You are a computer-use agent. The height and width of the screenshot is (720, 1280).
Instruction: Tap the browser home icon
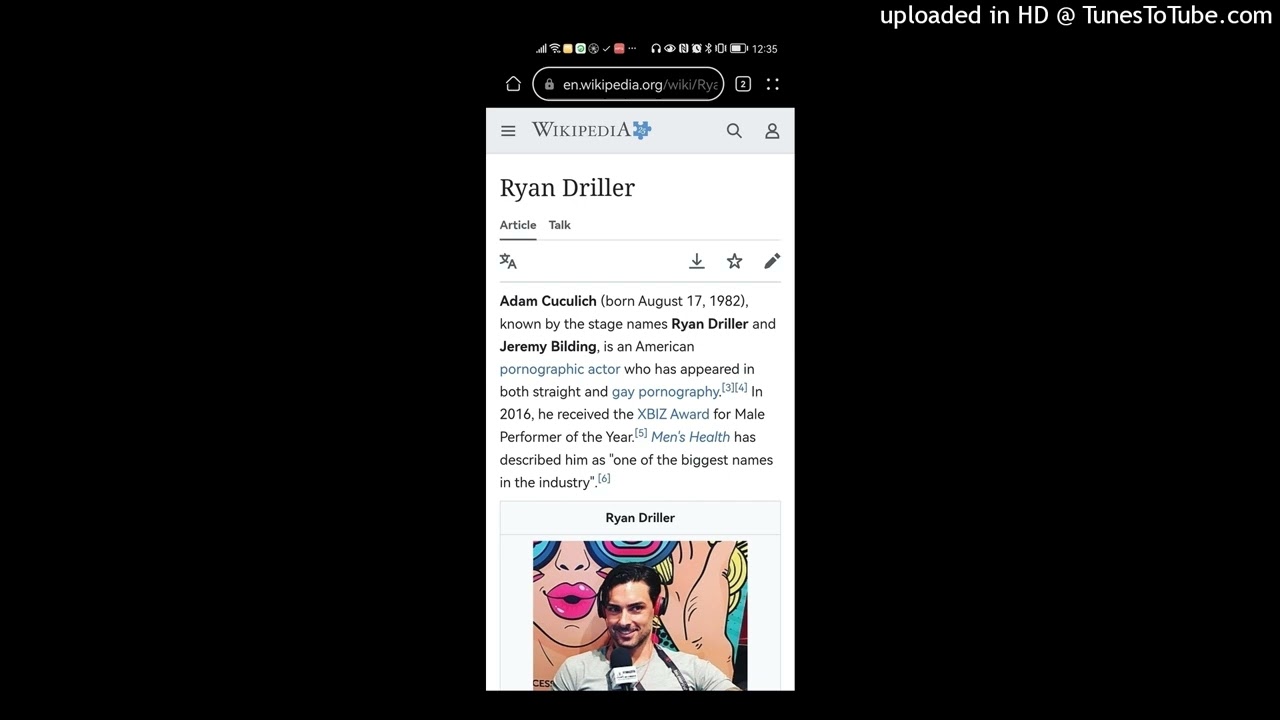click(x=513, y=84)
